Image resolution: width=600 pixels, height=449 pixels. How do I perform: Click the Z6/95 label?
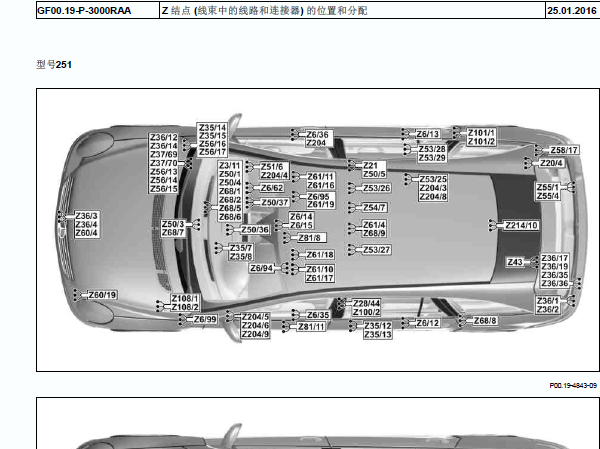point(318,197)
